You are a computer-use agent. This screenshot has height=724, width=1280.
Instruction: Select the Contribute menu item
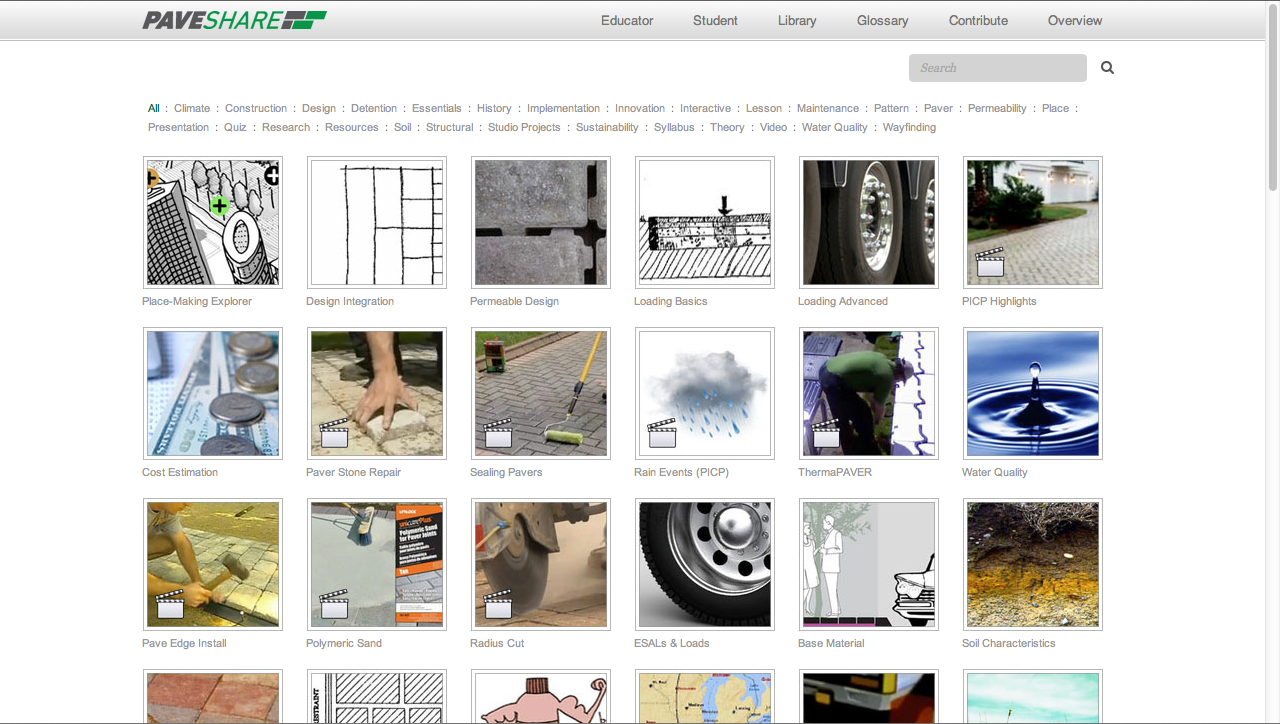tap(978, 20)
